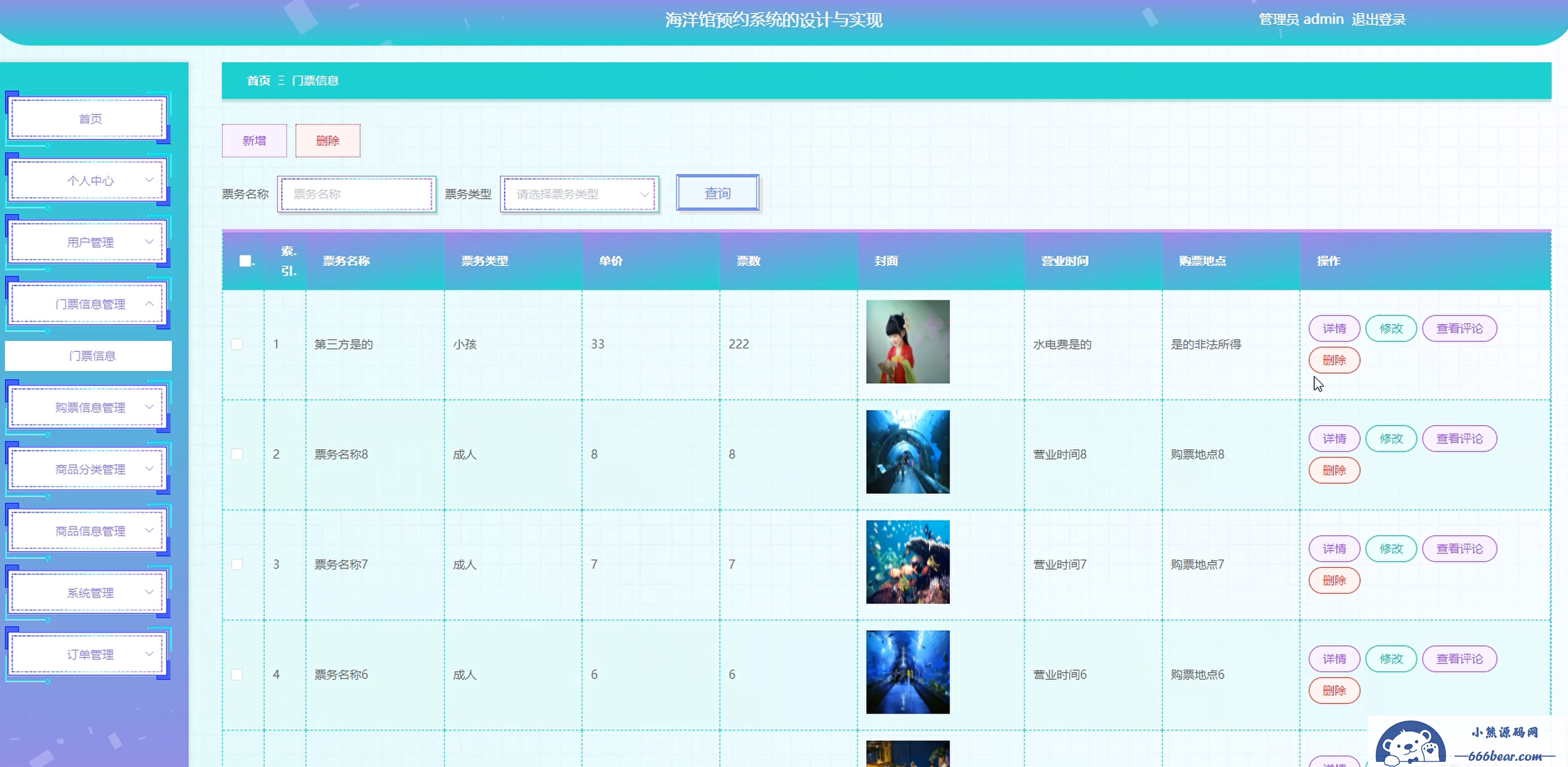Screen dimensions: 1568x767
Task: Open the girl cover thumbnail in row 1
Action: point(907,341)
